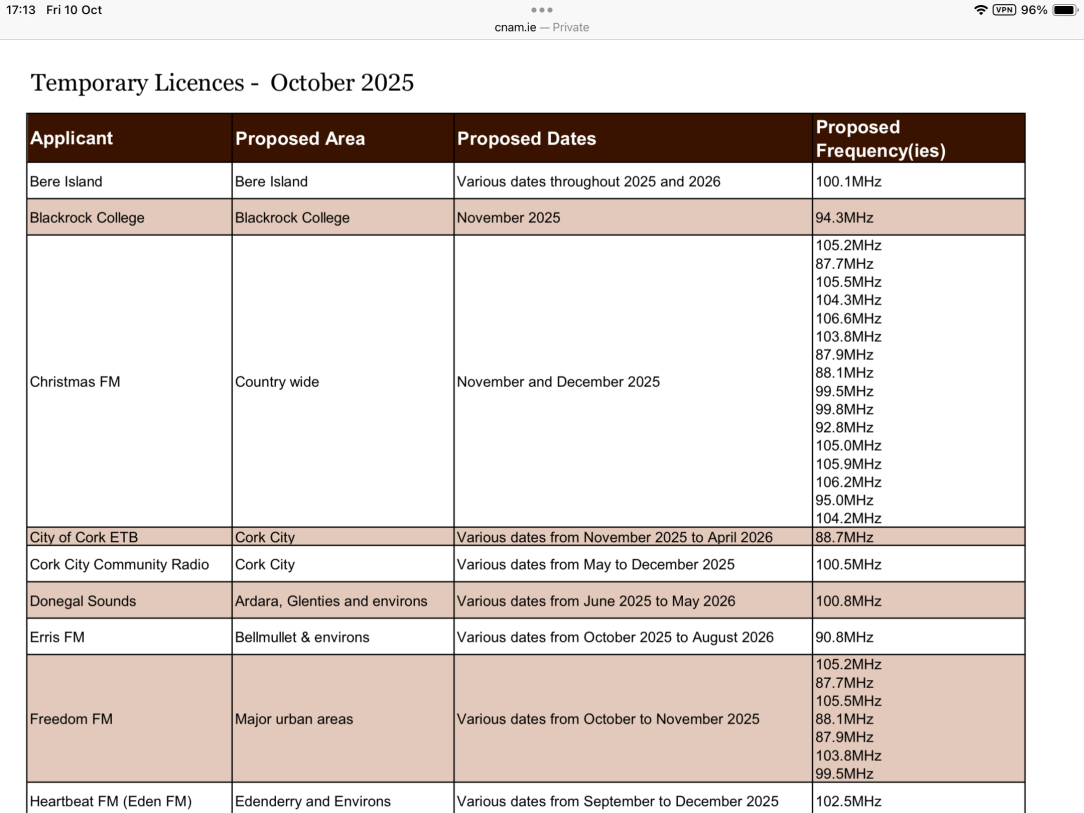Select Ardara, Glenties and environs cell
The image size is (1084, 813).
(343, 601)
